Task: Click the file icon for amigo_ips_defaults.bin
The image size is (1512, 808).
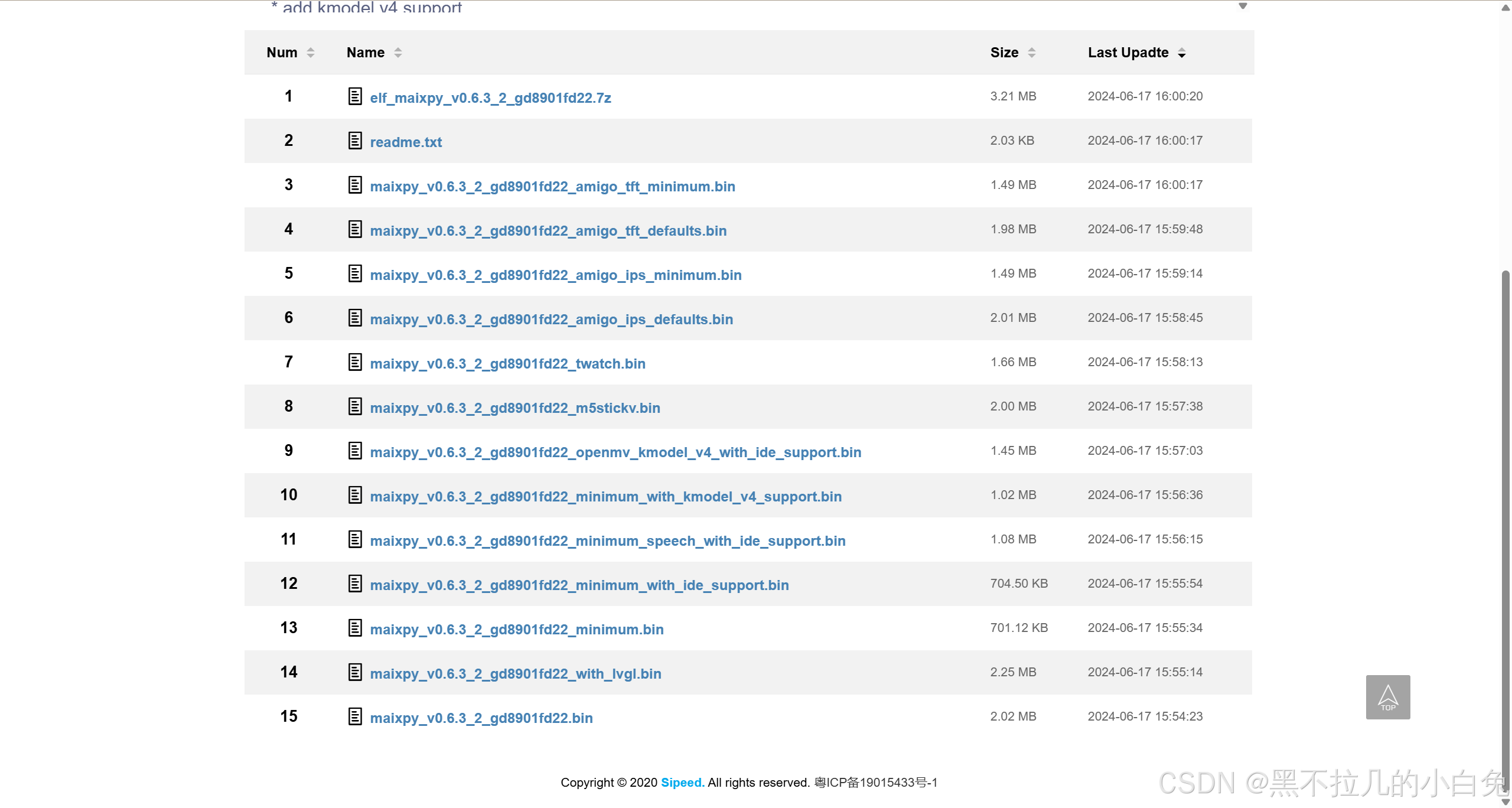Action: pyautogui.click(x=354, y=318)
